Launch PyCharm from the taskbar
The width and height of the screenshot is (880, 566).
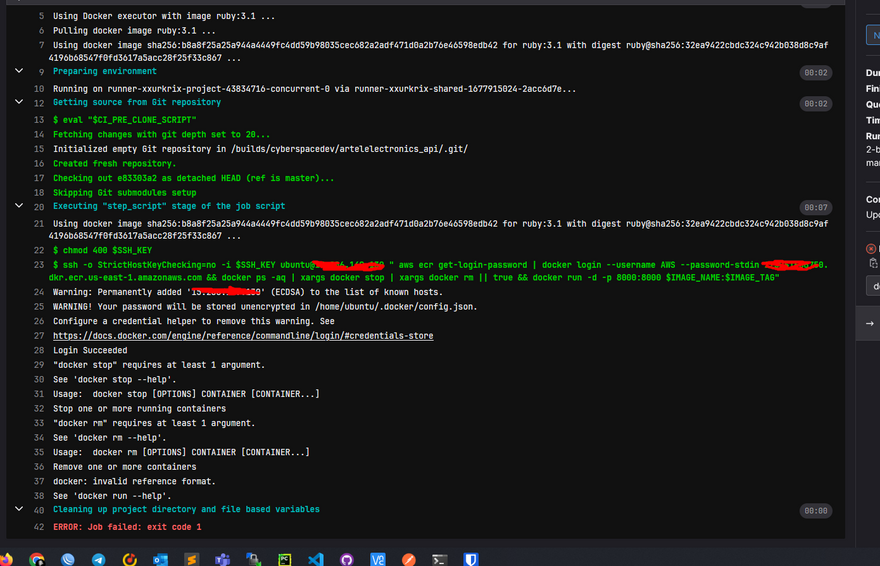tap(285, 560)
